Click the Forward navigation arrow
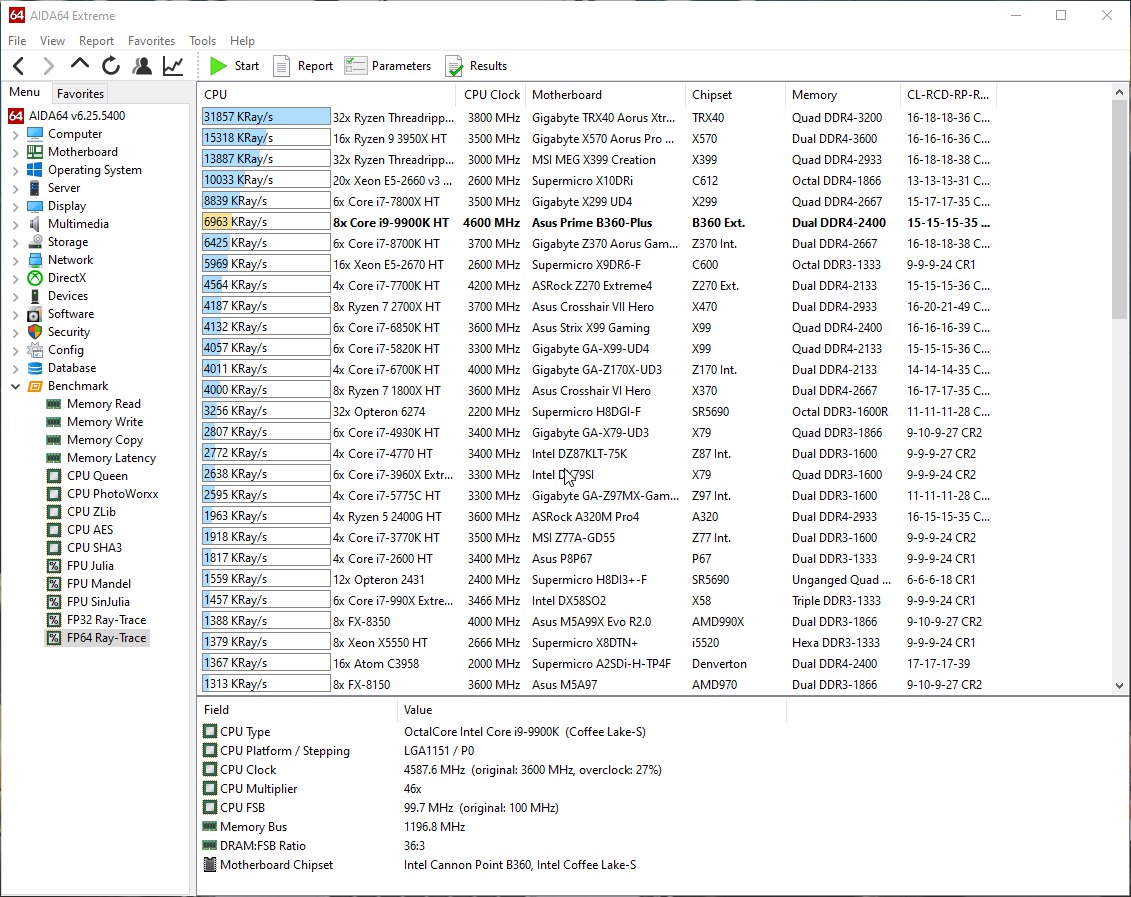1131x897 pixels. (48, 66)
